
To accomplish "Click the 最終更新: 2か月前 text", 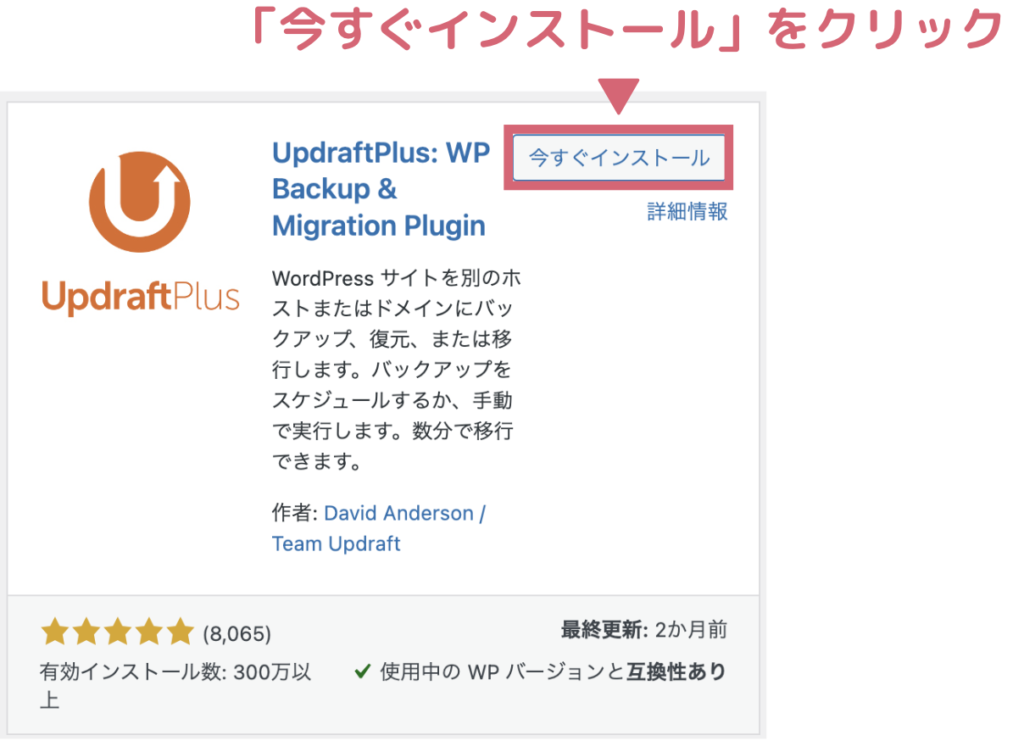I will click(x=644, y=630).
